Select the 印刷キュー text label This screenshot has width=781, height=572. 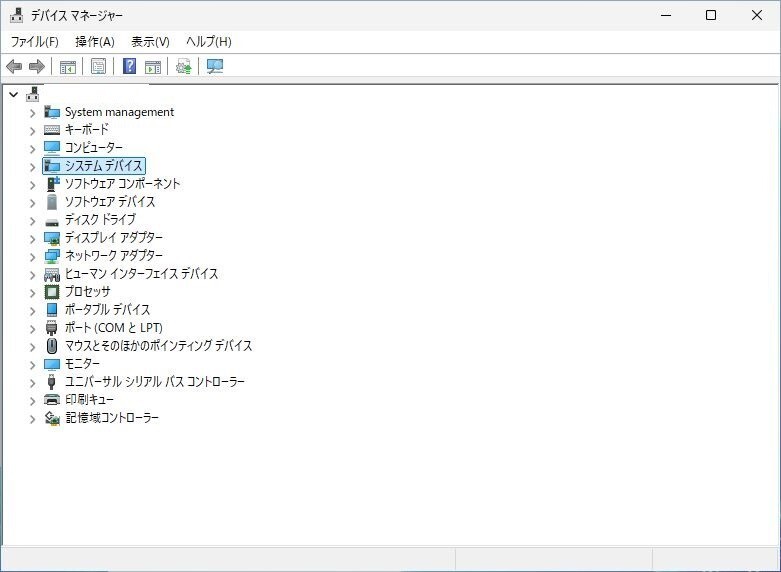point(89,400)
